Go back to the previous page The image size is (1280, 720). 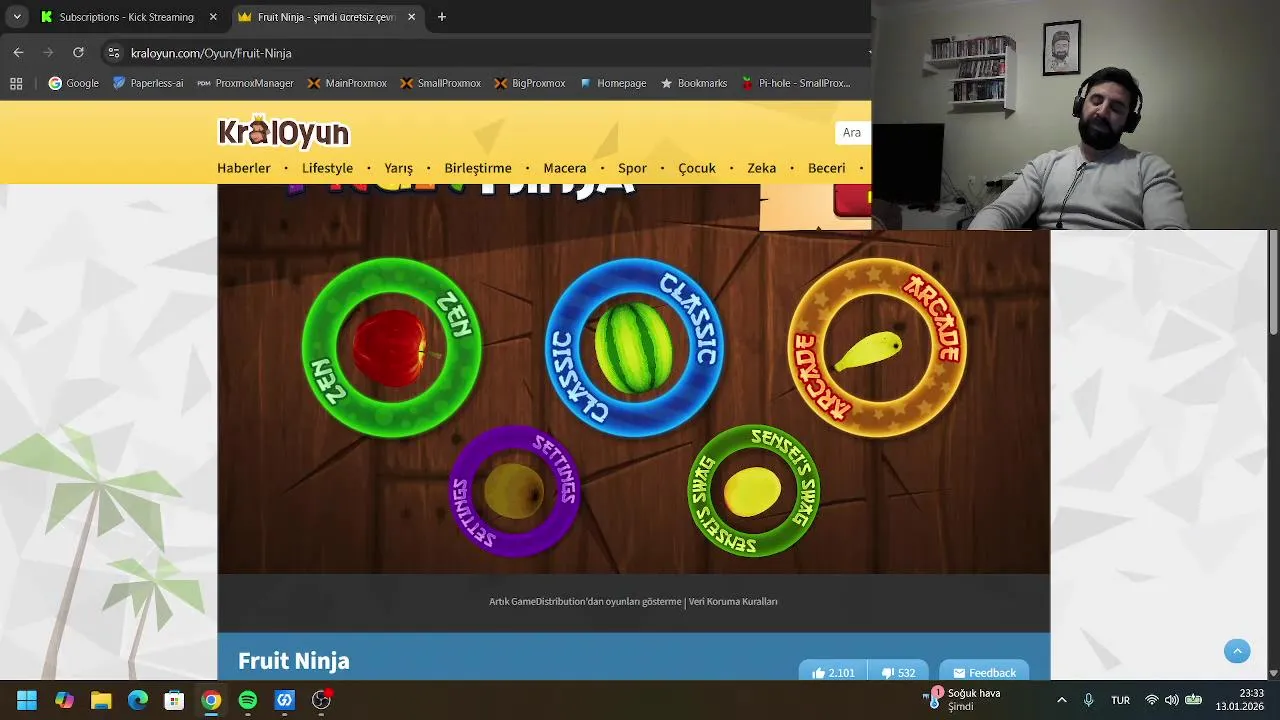point(18,52)
